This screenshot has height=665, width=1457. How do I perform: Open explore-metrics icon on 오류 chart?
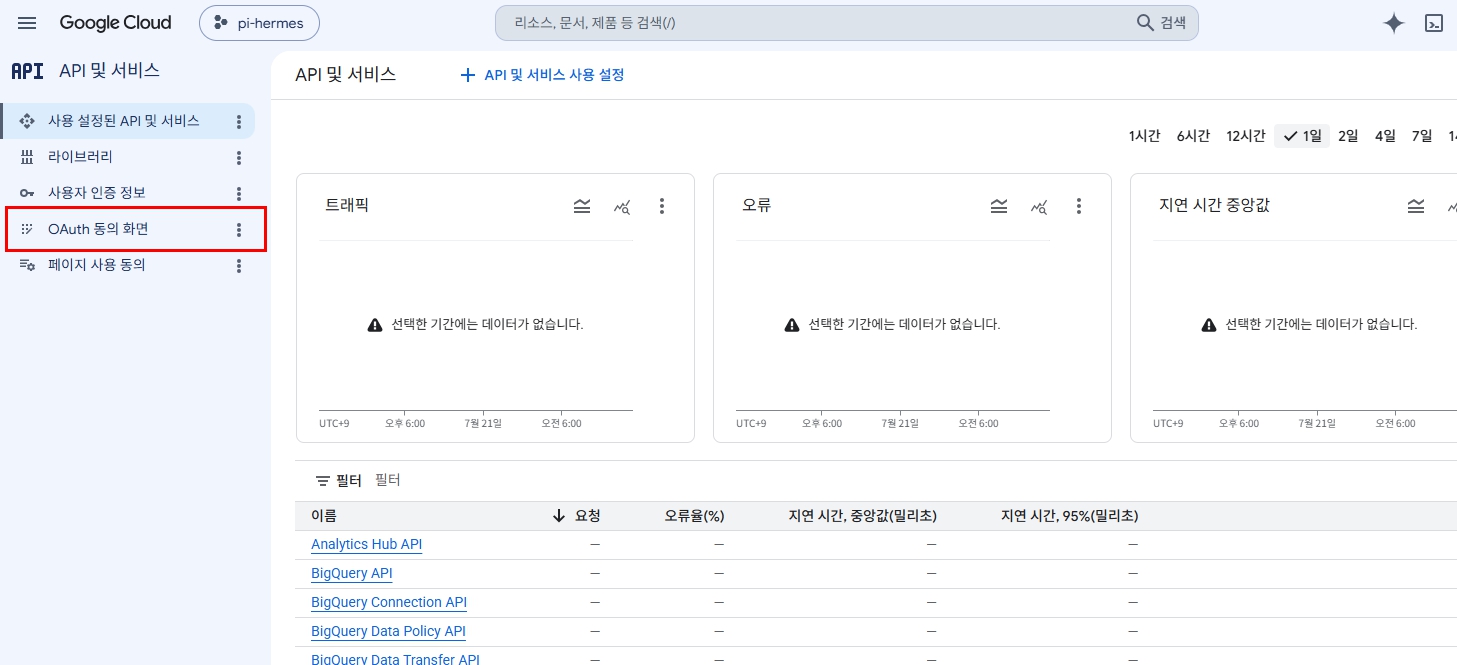click(x=1039, y=206)
